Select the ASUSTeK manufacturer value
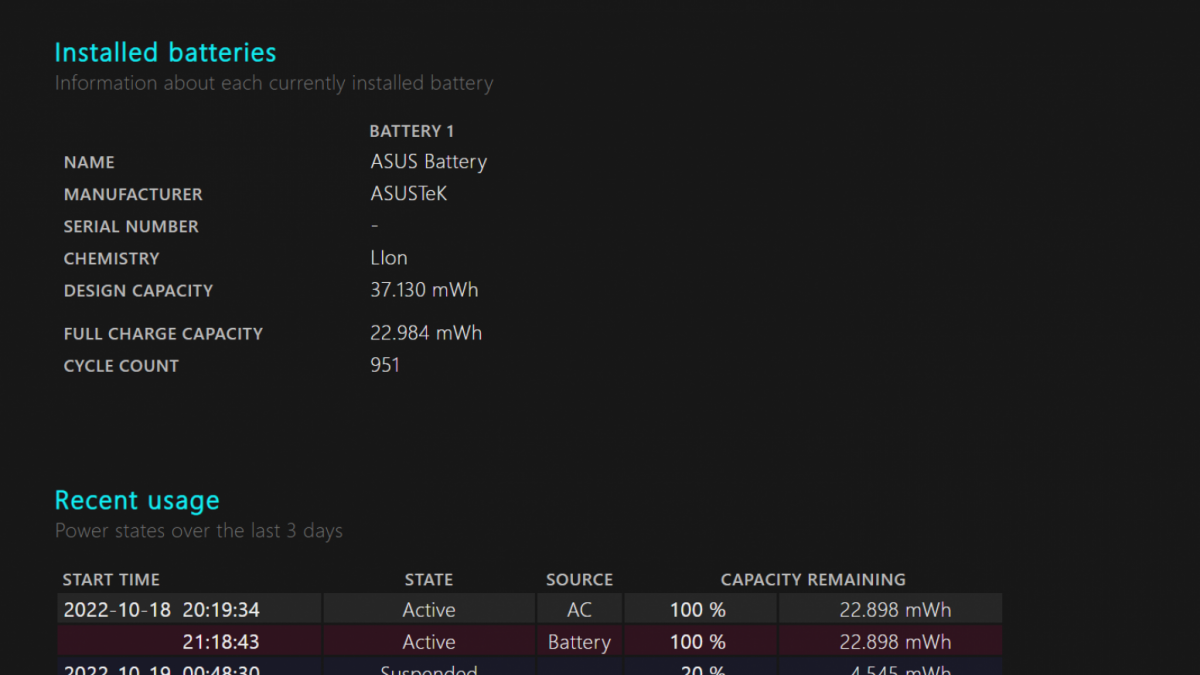1200x675 pixels. click(408, 193)
